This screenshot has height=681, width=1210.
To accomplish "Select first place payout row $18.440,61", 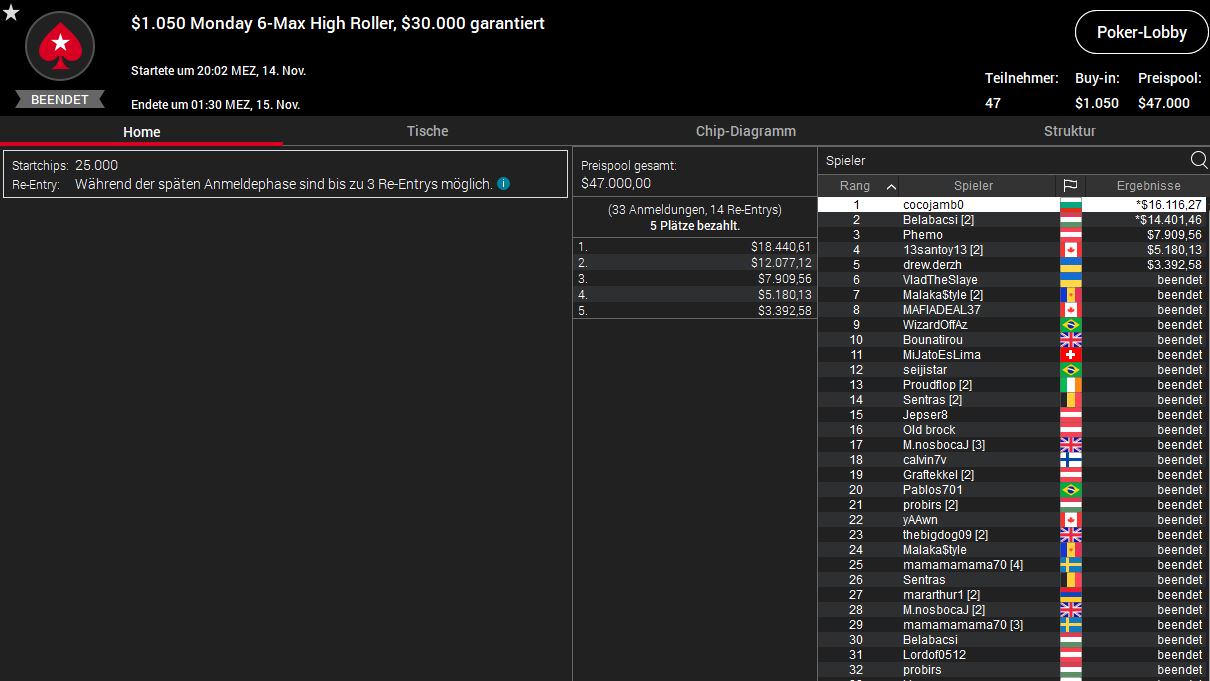I will click(x=694, y=246).
